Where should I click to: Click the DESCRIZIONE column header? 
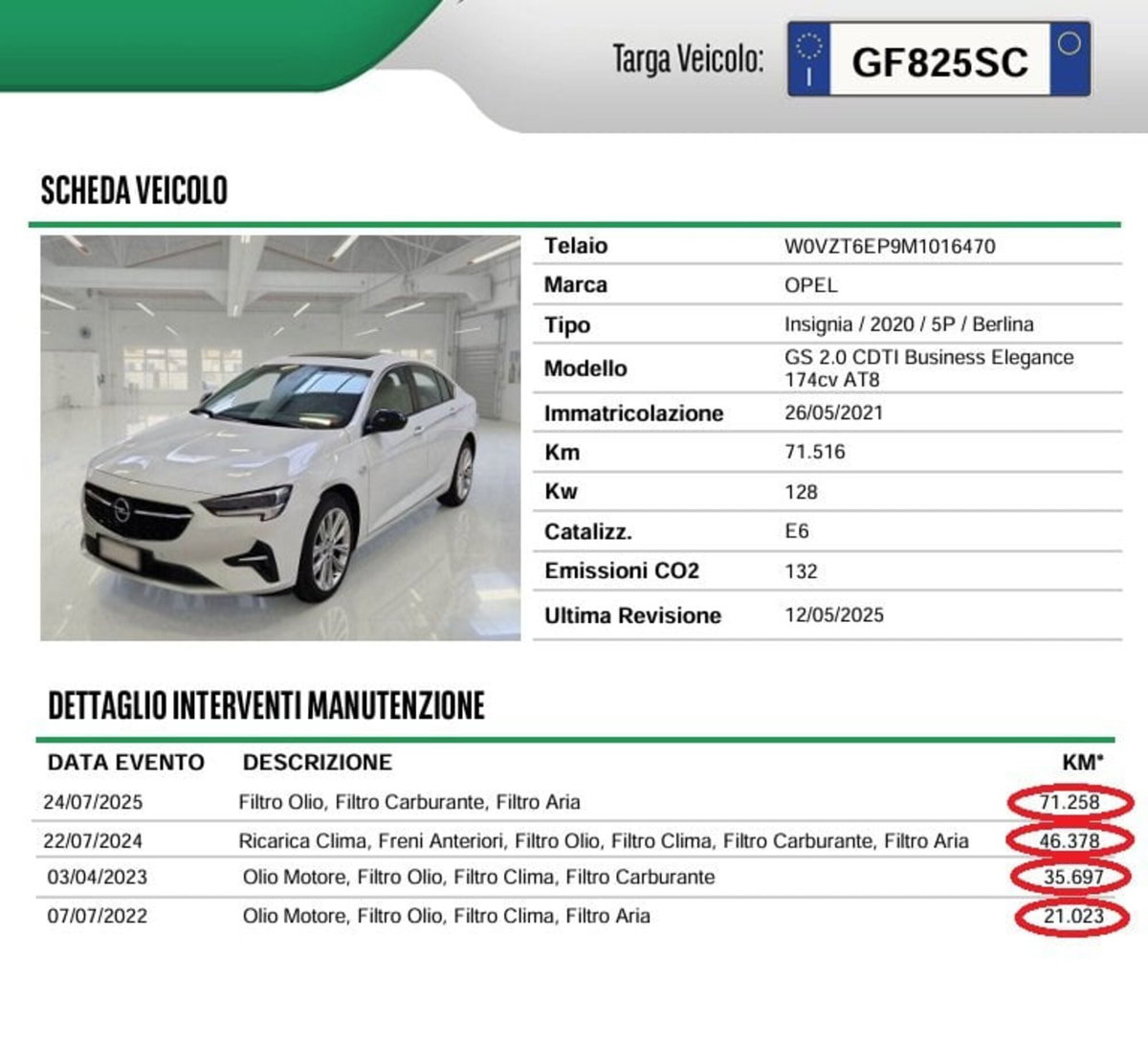[318, 763]
